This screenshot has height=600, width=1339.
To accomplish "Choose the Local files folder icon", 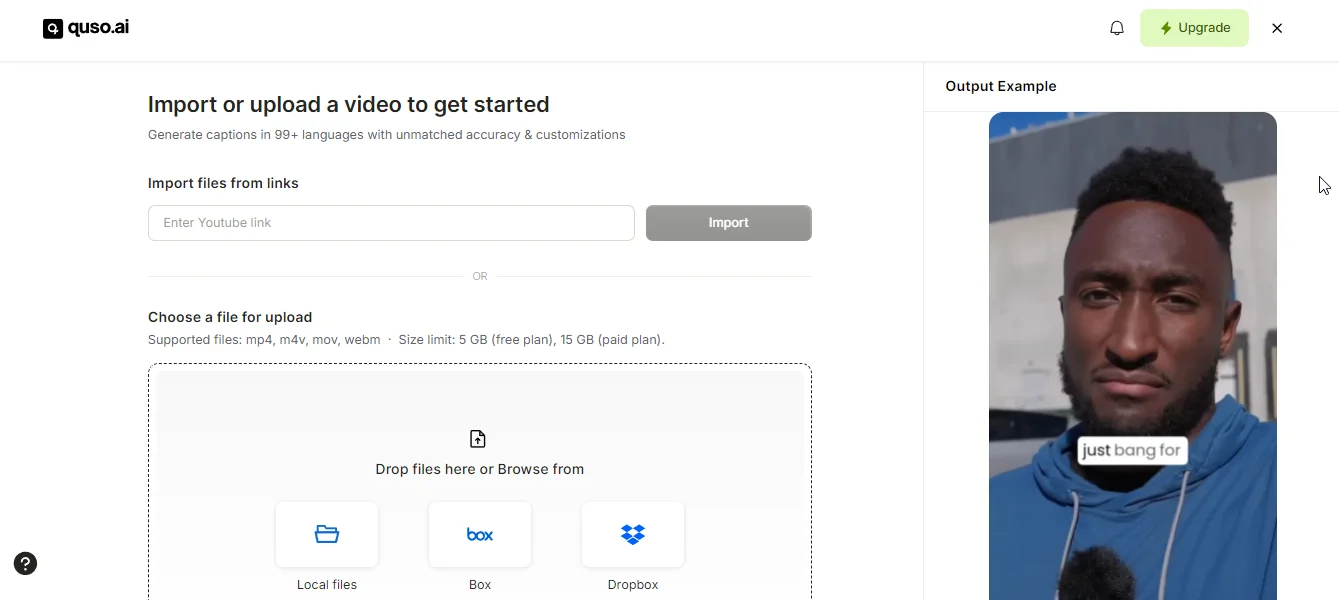I will [x=327, y=534].
